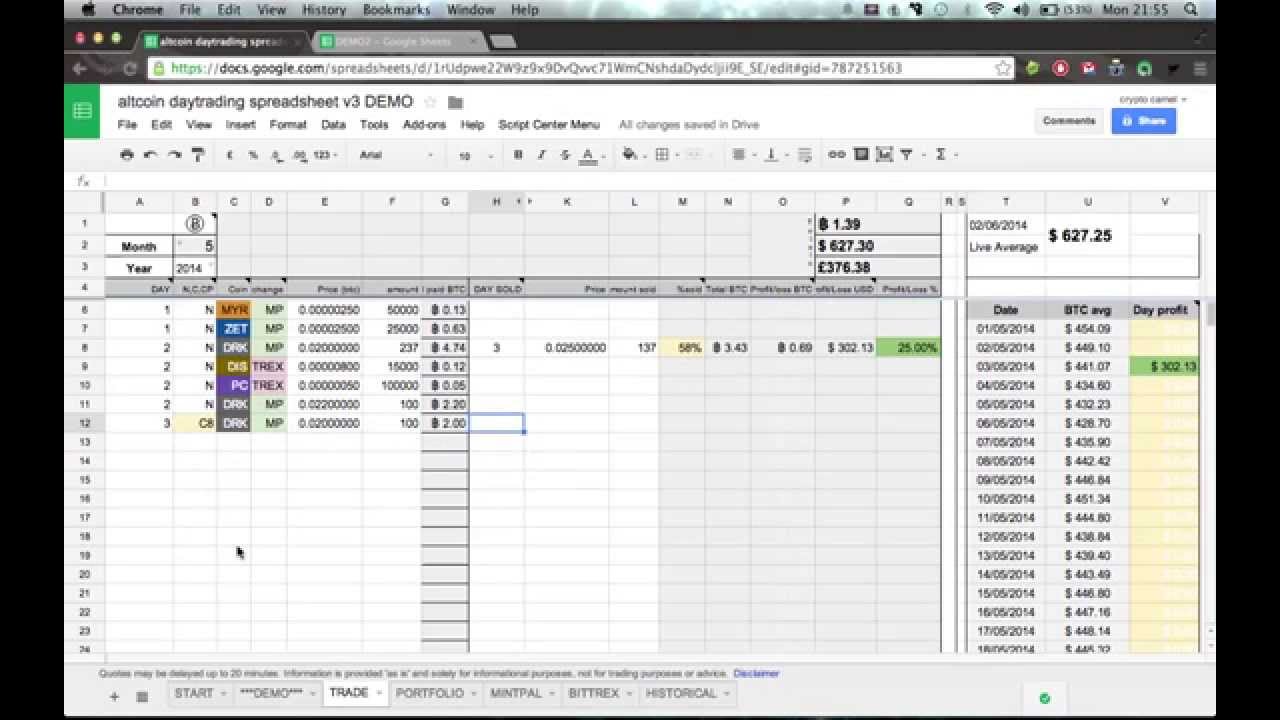The height and width of the screenshot is (720, 1280).
Task: Select the green 25.00% profit cell
Action: (x=908, y=348)
